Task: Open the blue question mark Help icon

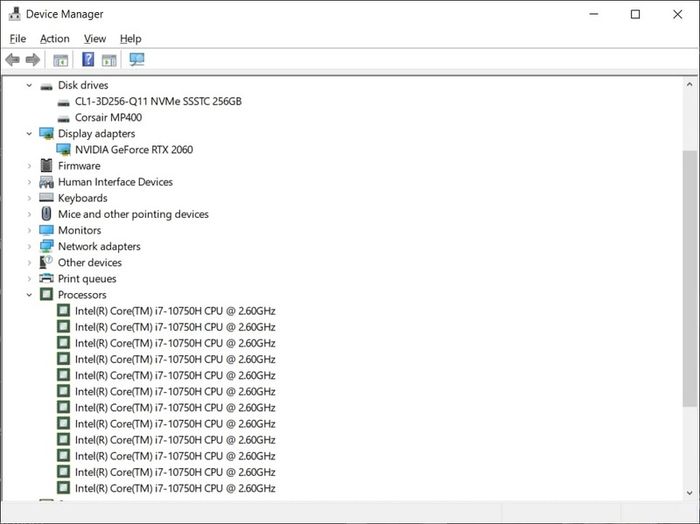Action: pos(88,59)
